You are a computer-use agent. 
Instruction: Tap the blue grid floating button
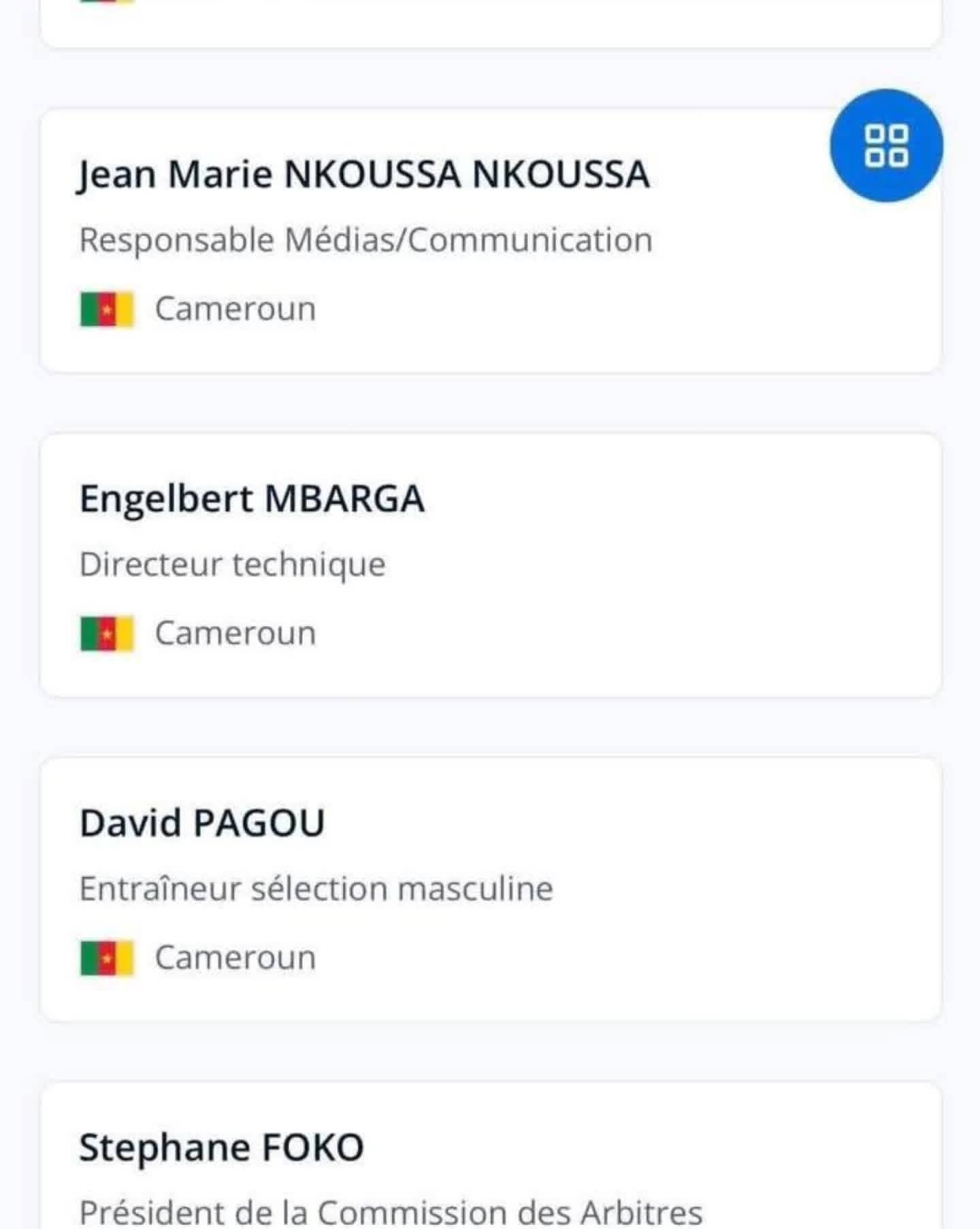(885, 146)
